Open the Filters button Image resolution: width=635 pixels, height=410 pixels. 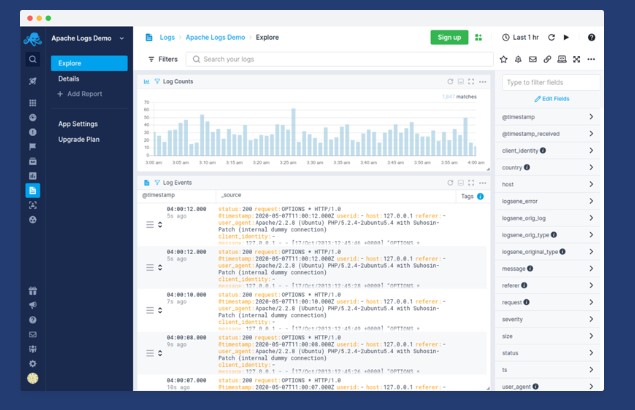point(163,60)
